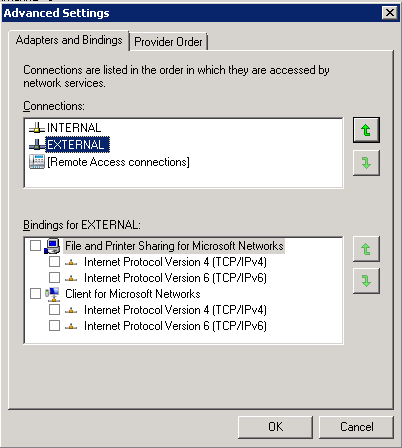This screenshot has width=402, height=448.
Task: Click the INTERNAL network adapter icon
Action: click(37, 128)
